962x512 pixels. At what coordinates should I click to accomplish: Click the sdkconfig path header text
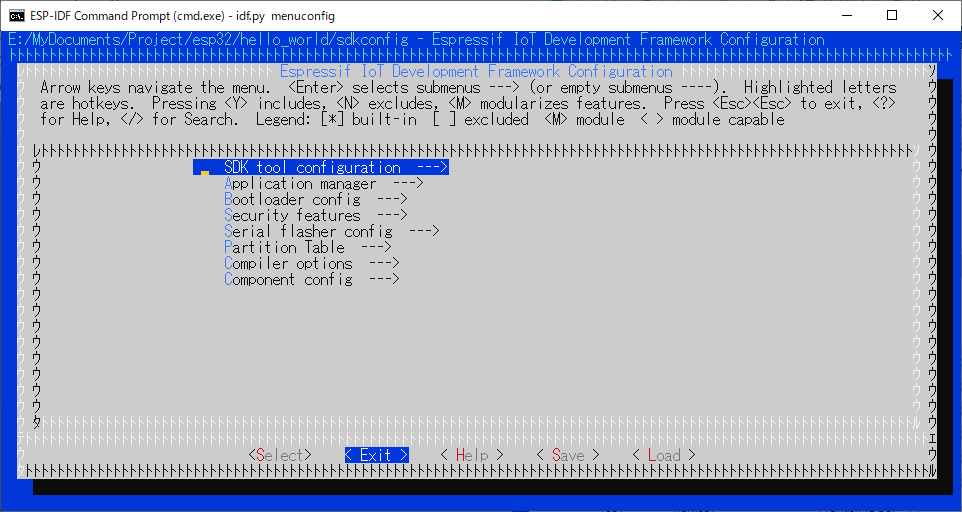point(417,40)
